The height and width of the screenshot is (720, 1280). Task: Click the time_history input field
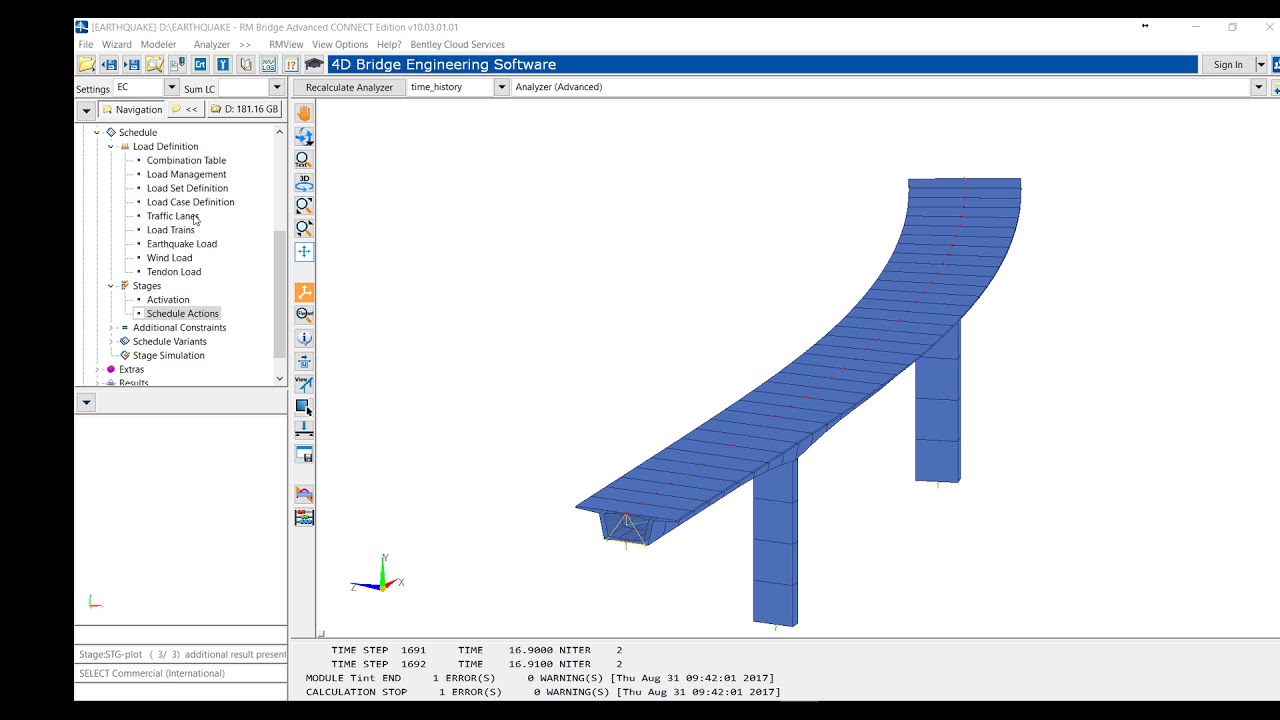451,87
